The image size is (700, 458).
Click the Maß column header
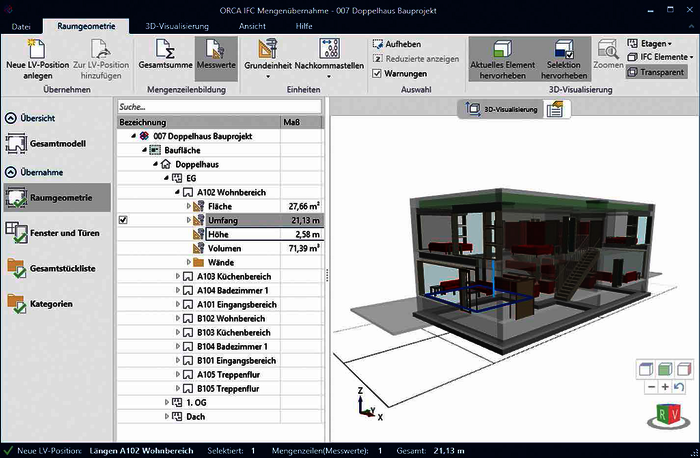point(301,122)
